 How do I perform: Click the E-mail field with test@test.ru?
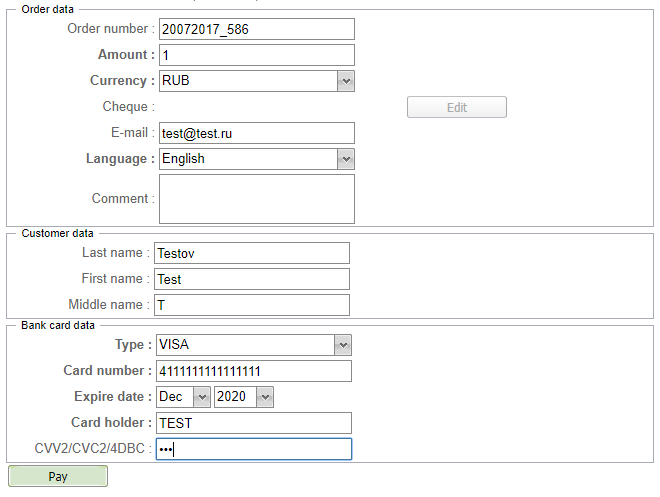pos(256,133)
